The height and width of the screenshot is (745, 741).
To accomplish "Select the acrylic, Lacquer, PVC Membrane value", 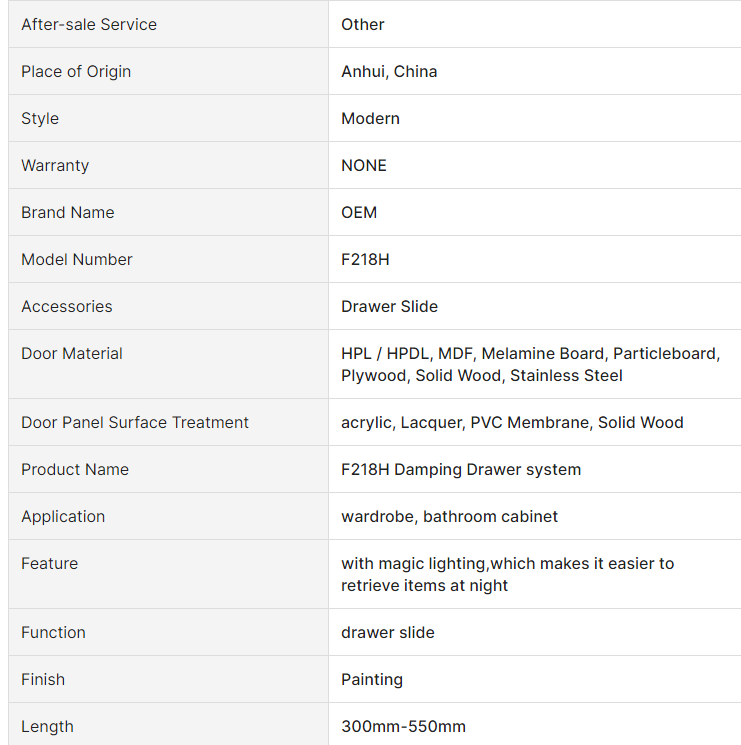I will [x=512, y=422].
